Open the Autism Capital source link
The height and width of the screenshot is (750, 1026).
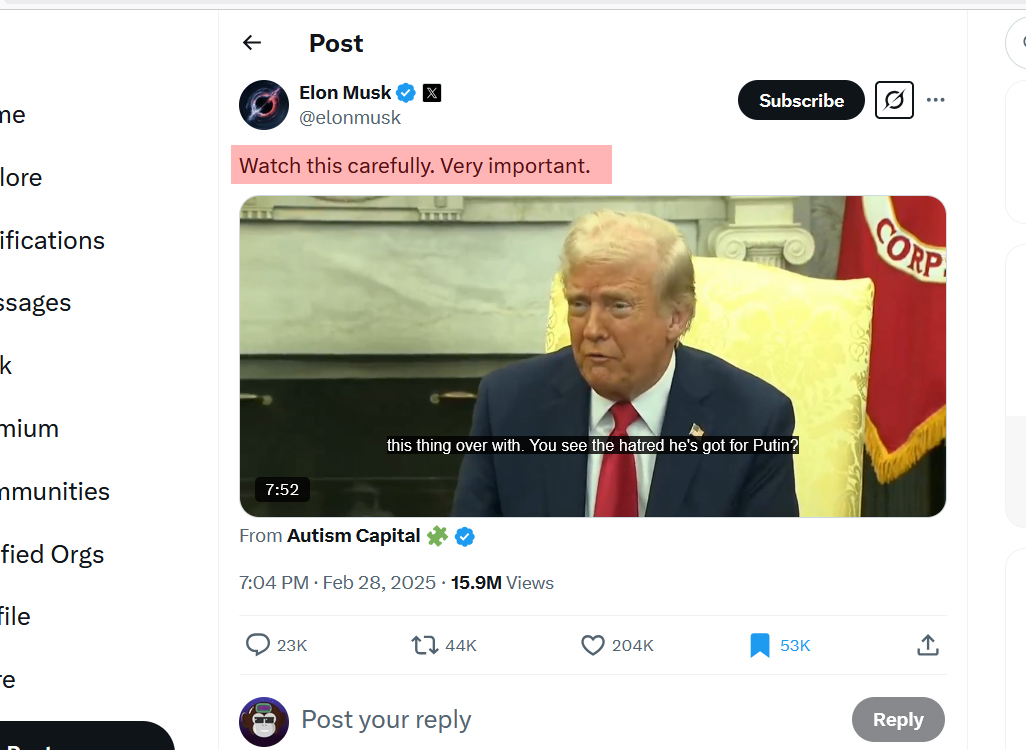(x=353, y=536)
